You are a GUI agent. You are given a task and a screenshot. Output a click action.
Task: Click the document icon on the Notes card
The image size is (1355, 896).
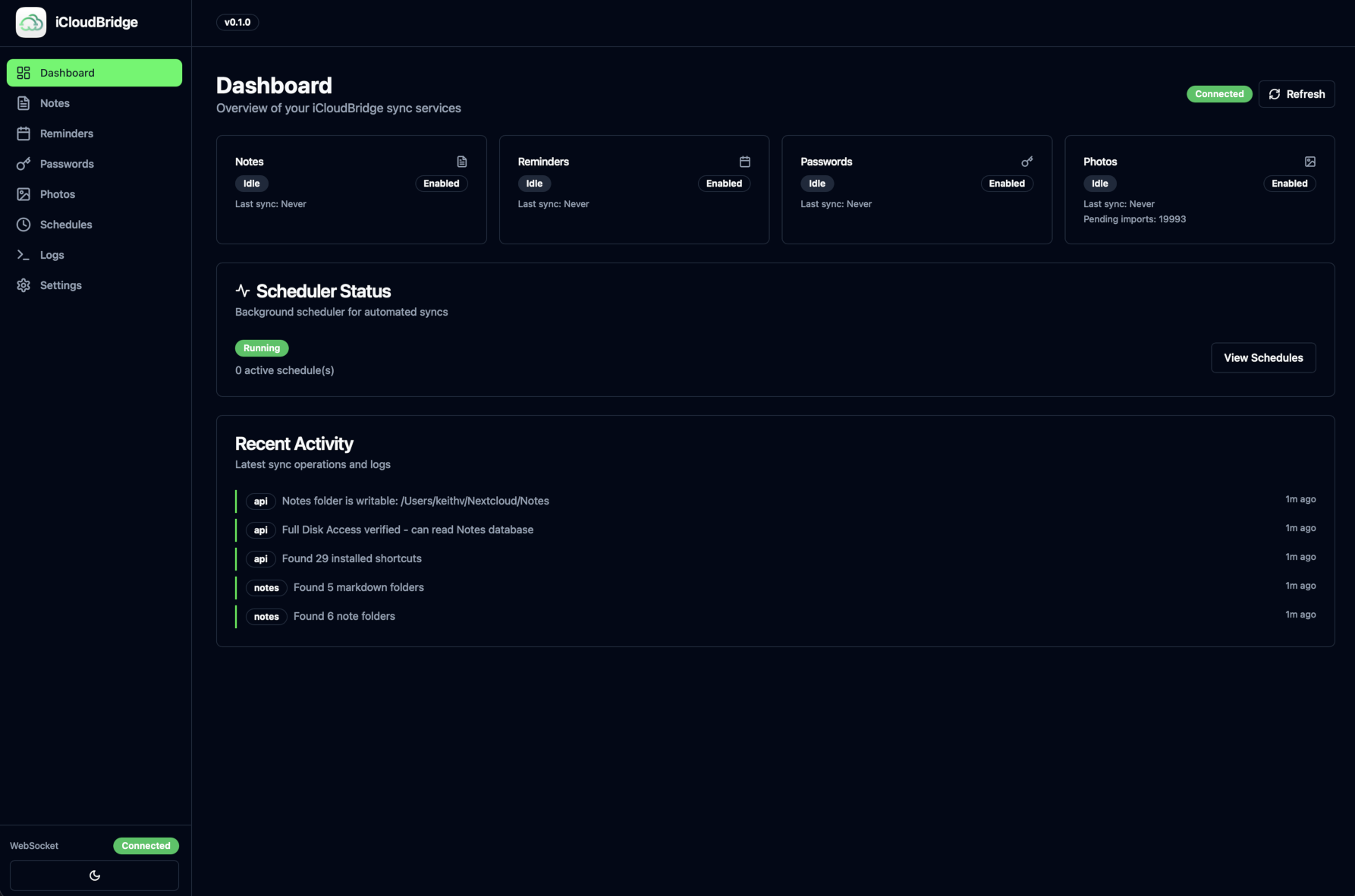click(x=461, y=161)
